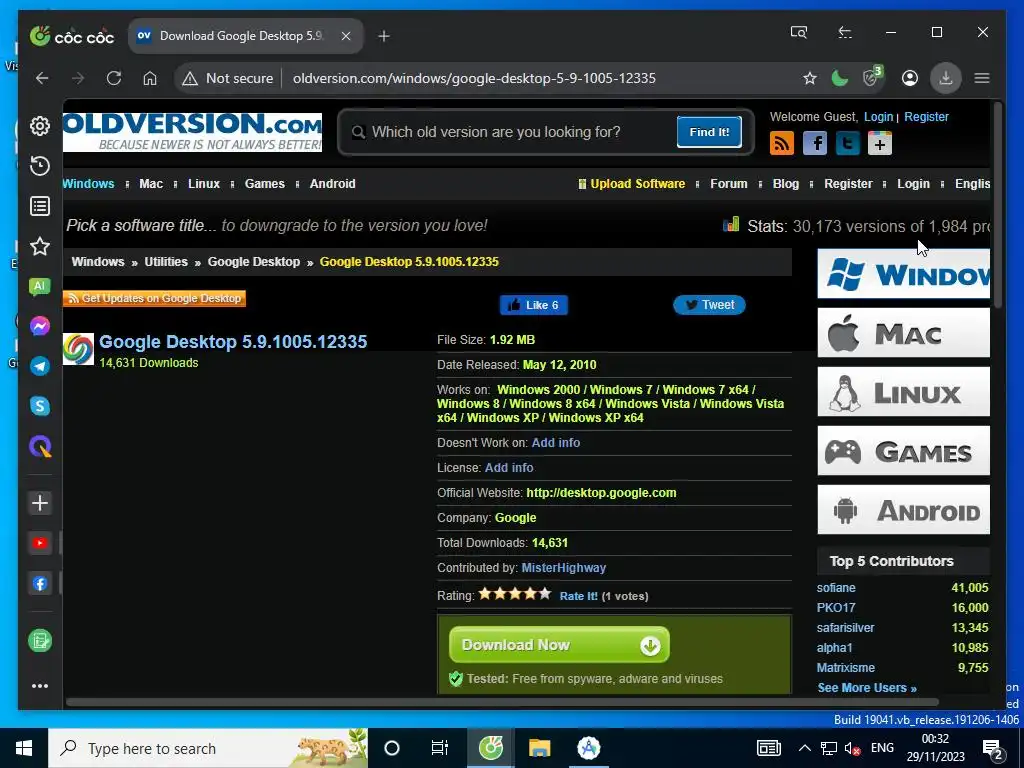
Task: Open browsing history in the sidebar
Action: click(x=40, y=166)
